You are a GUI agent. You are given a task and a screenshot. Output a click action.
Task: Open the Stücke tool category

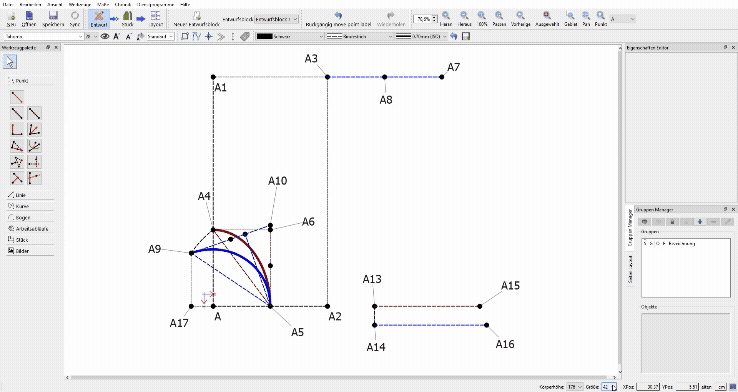coord(30,240)
